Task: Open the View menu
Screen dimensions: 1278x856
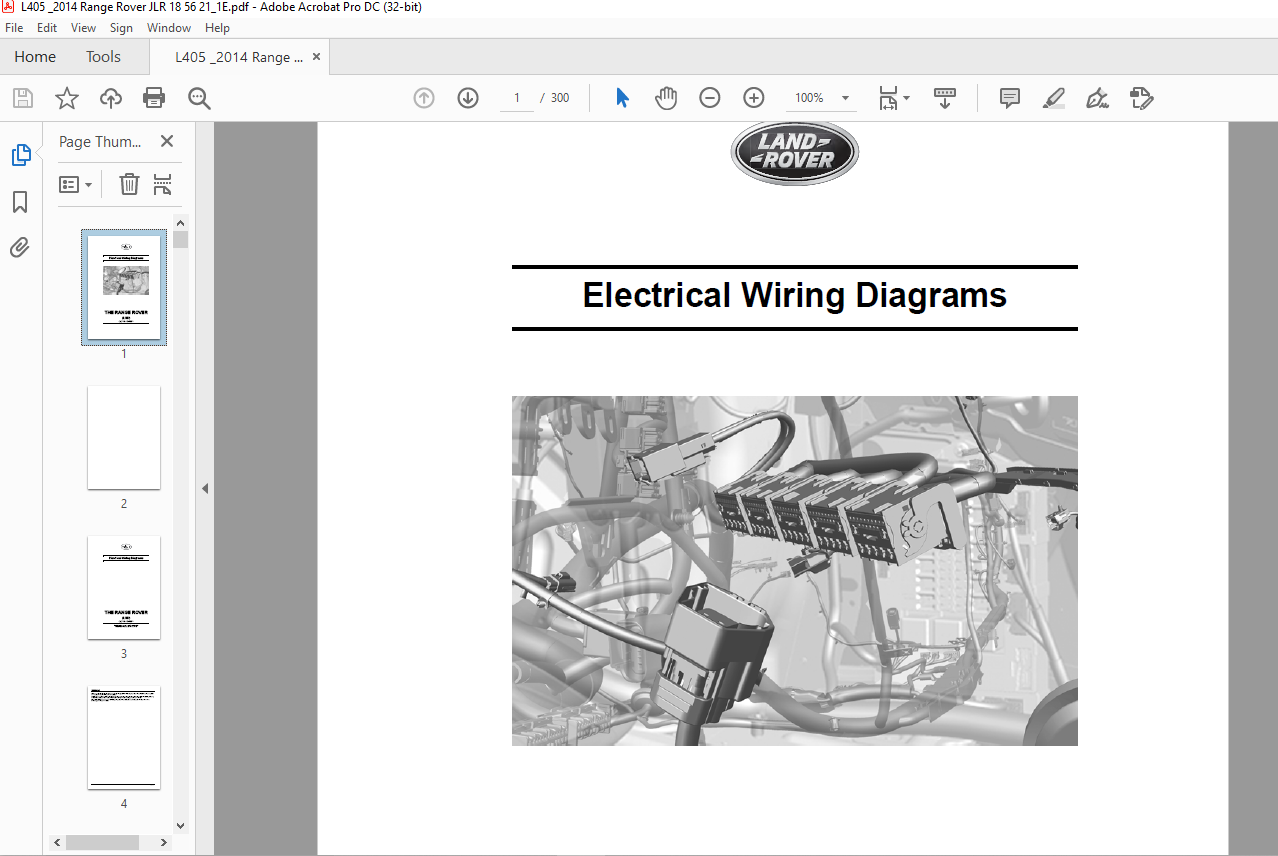Action: click(84, 28)
